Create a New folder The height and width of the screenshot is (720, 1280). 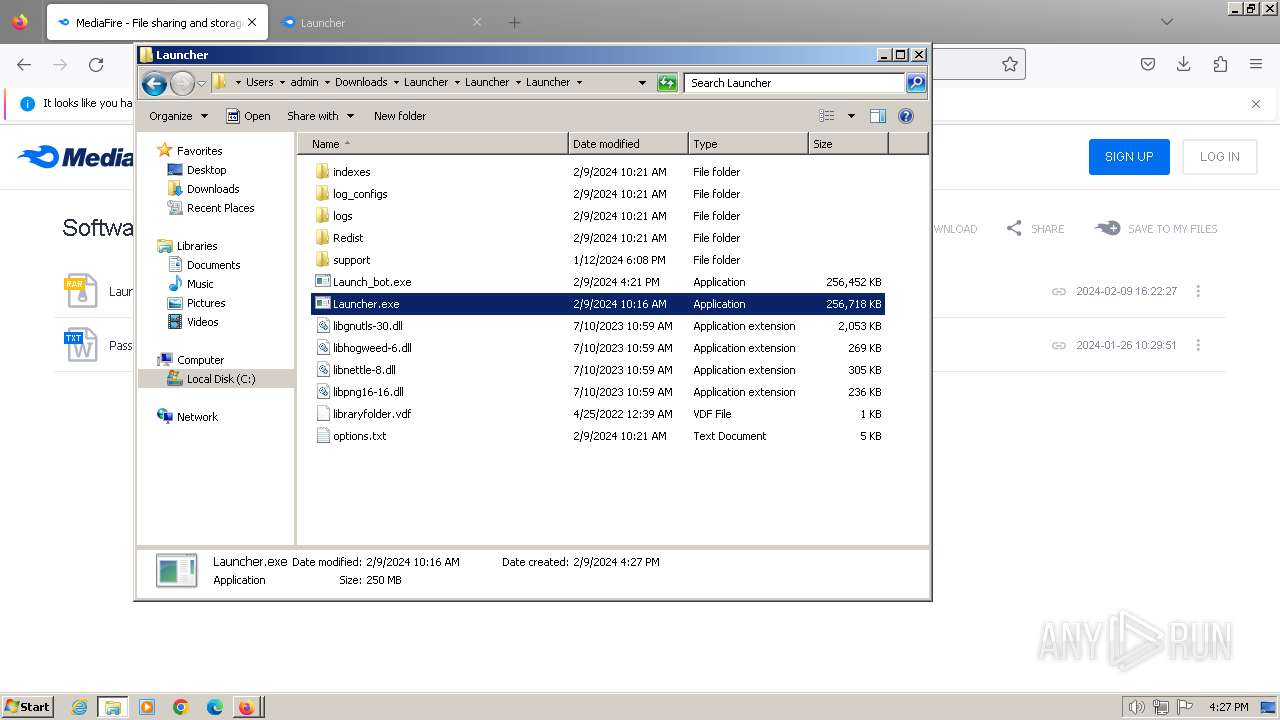pos(400,116)
